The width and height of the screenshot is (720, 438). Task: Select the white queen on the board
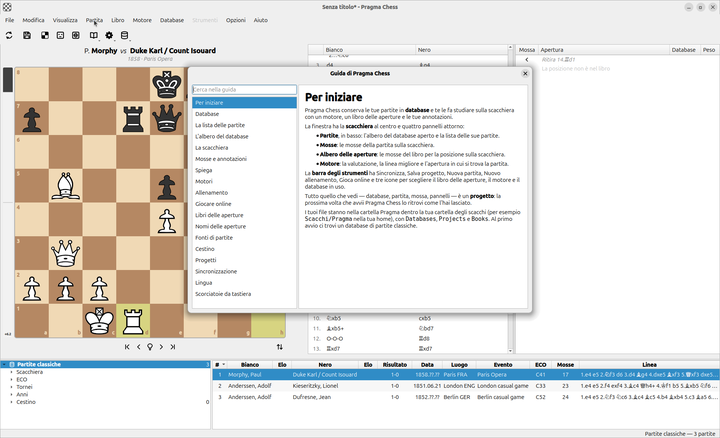(x=66, y=253)
